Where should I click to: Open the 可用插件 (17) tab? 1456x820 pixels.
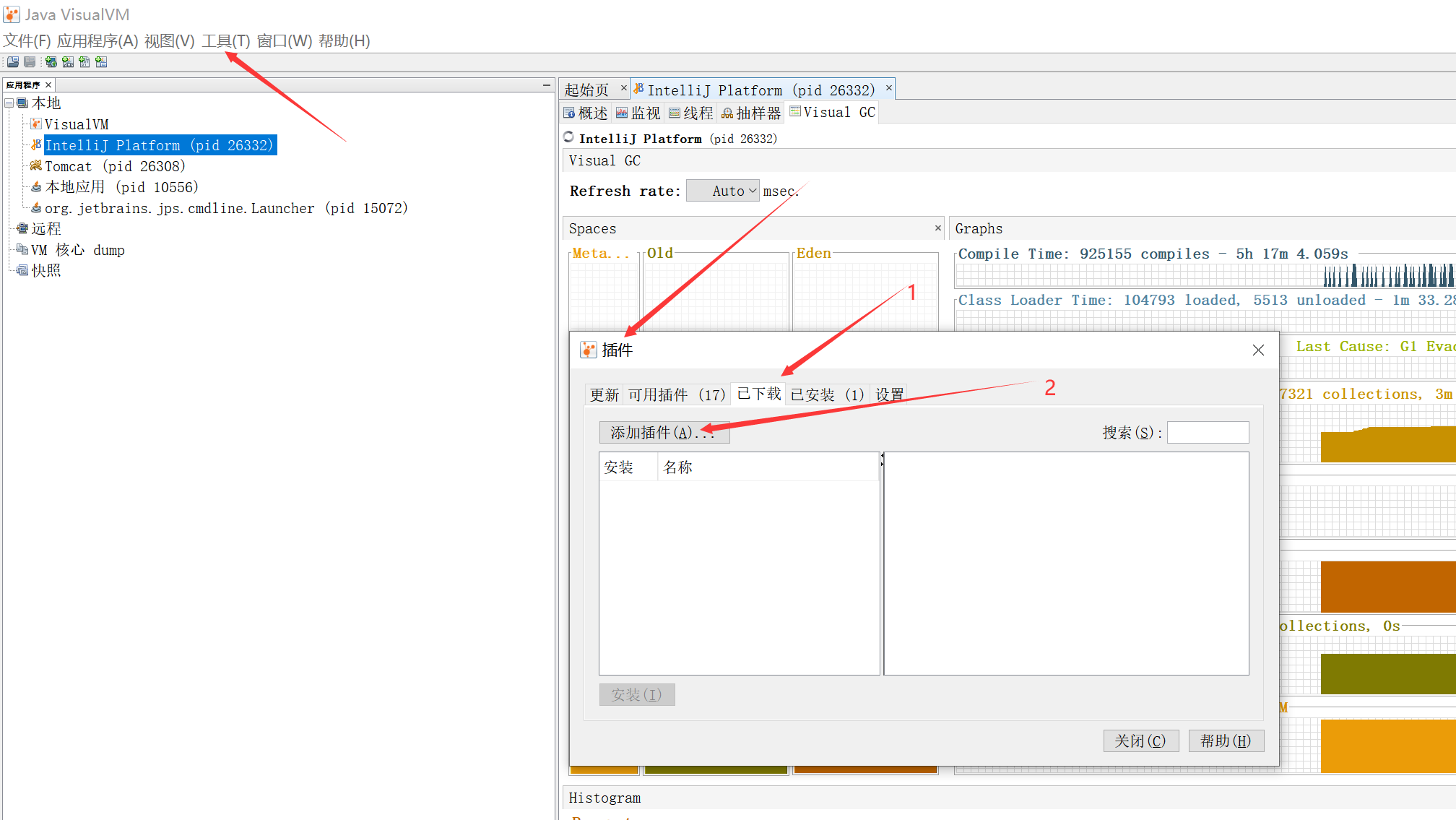point(677,395)
